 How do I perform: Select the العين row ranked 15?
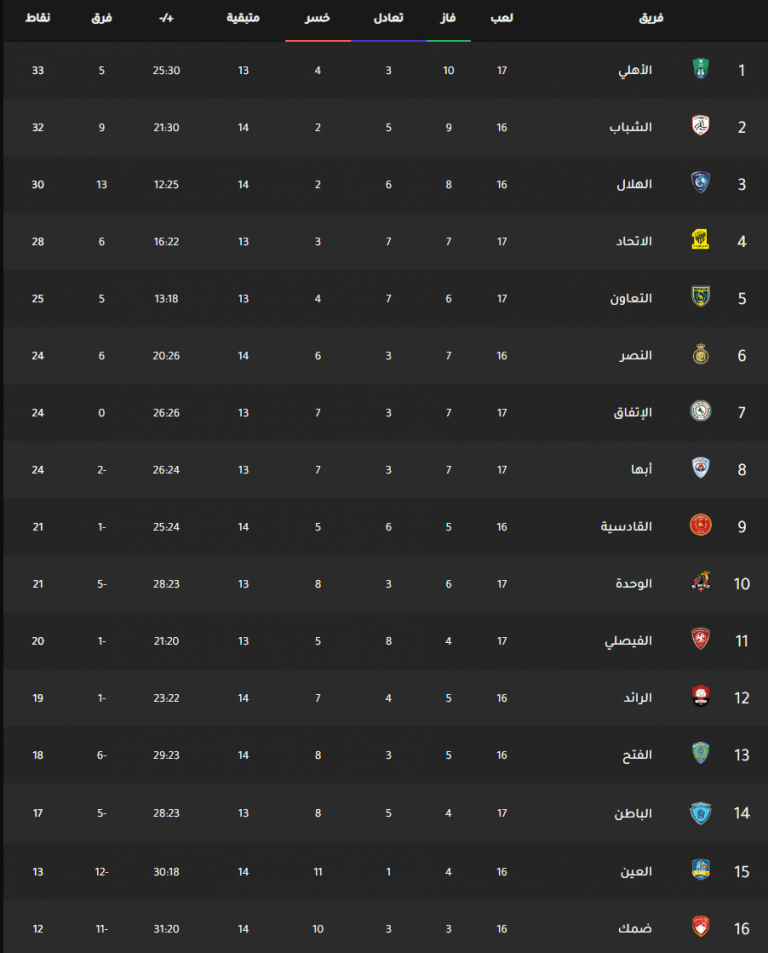(385, 872)
